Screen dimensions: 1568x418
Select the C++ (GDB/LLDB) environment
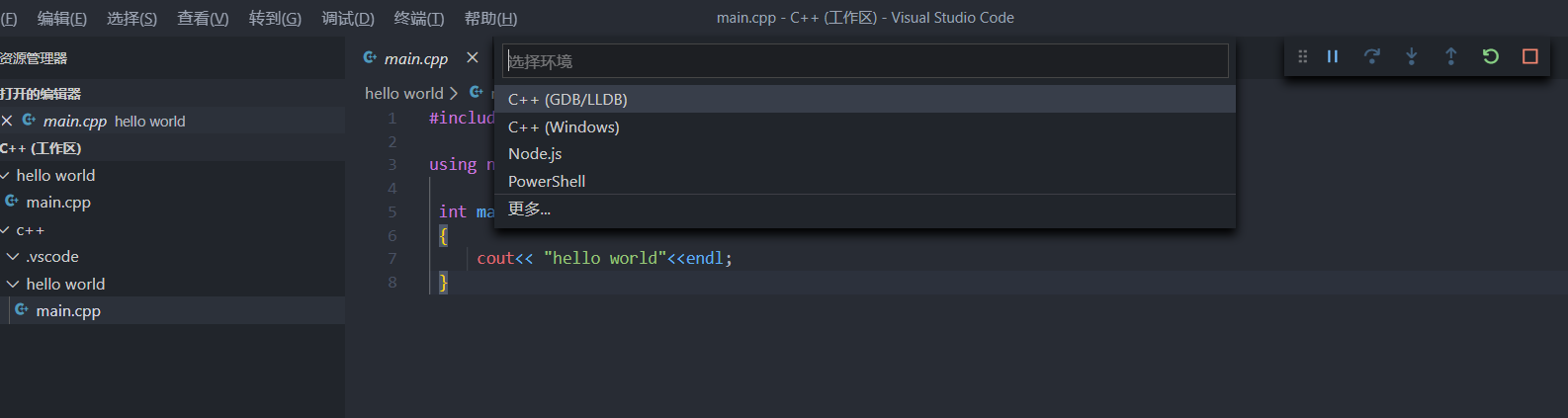click(567, 99)
